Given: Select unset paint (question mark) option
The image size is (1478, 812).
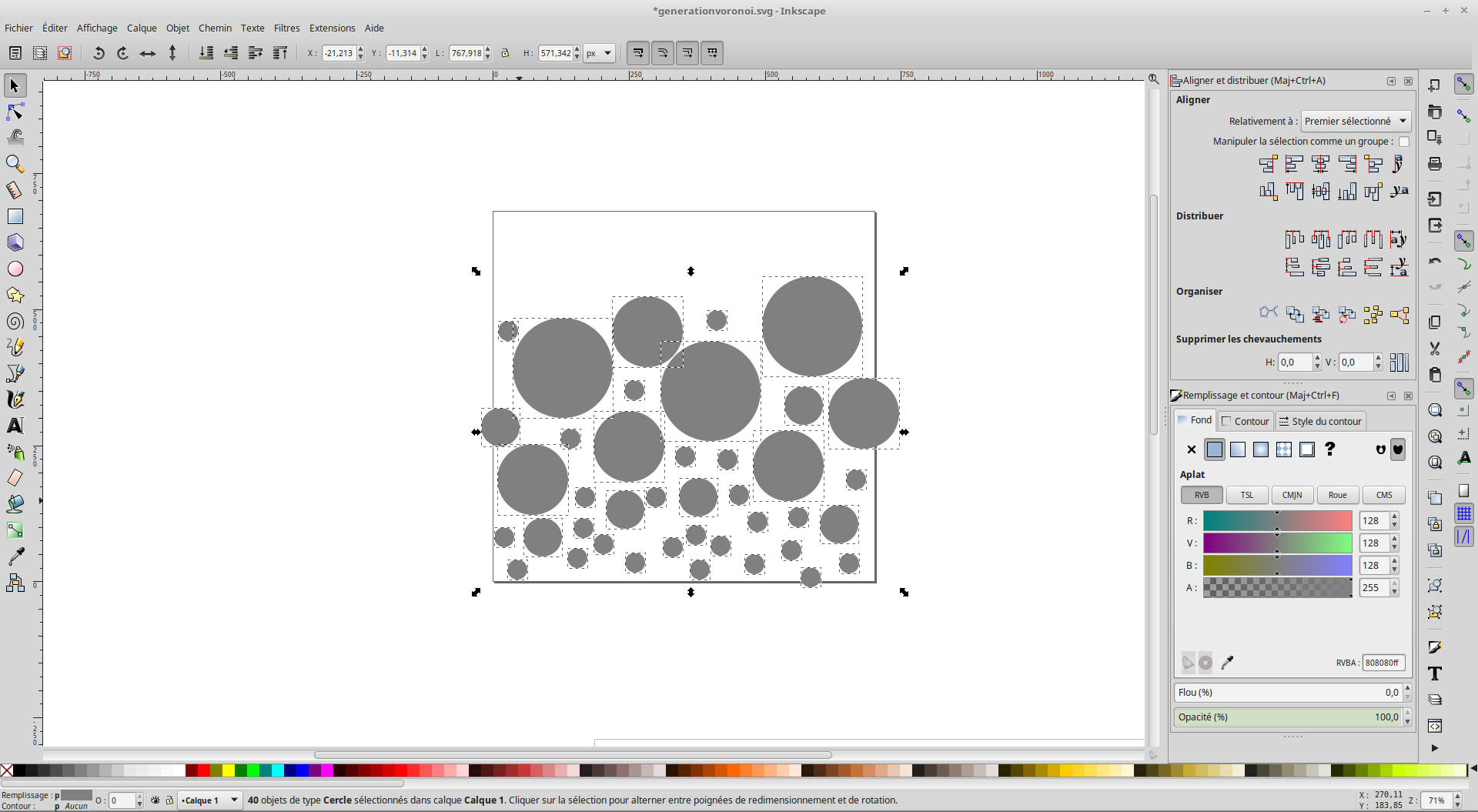Looking at the screenshot, I should pyautogui.click(x=1329, y=449).
